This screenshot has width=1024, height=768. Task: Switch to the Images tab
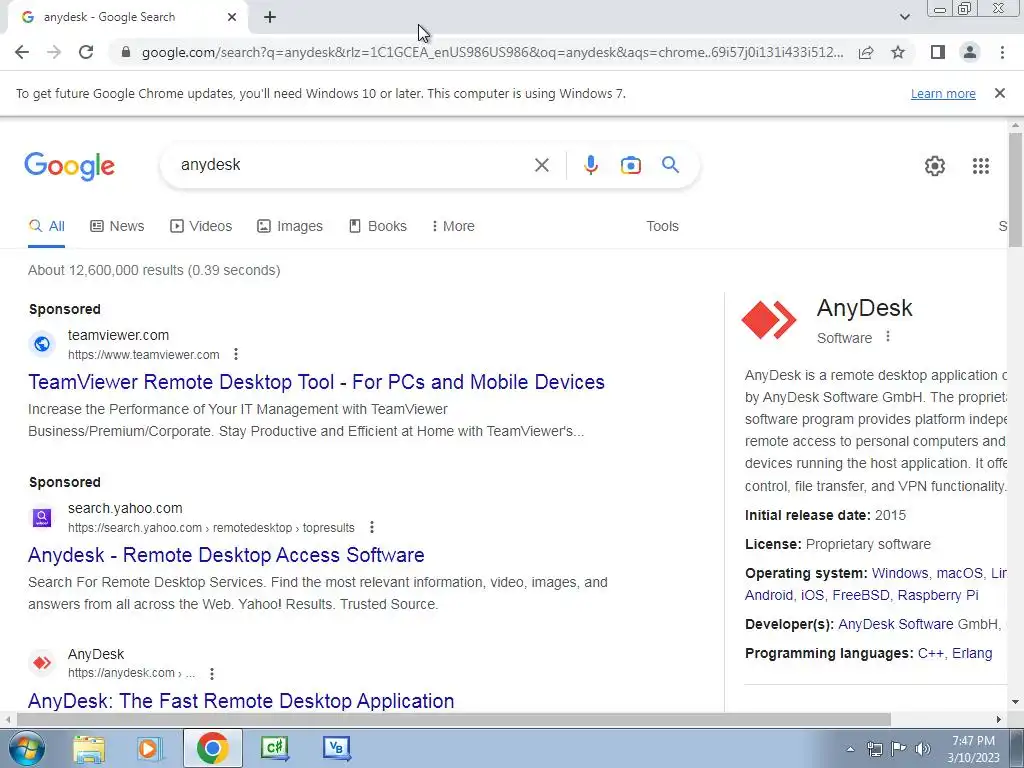click(x=290, y=227)
